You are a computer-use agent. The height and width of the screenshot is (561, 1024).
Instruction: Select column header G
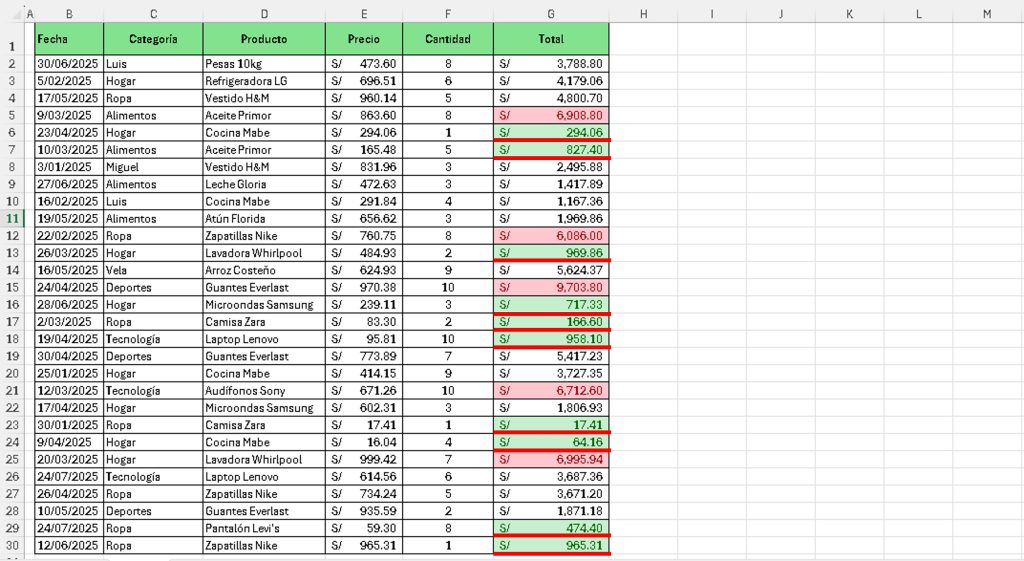coord(551,14)
